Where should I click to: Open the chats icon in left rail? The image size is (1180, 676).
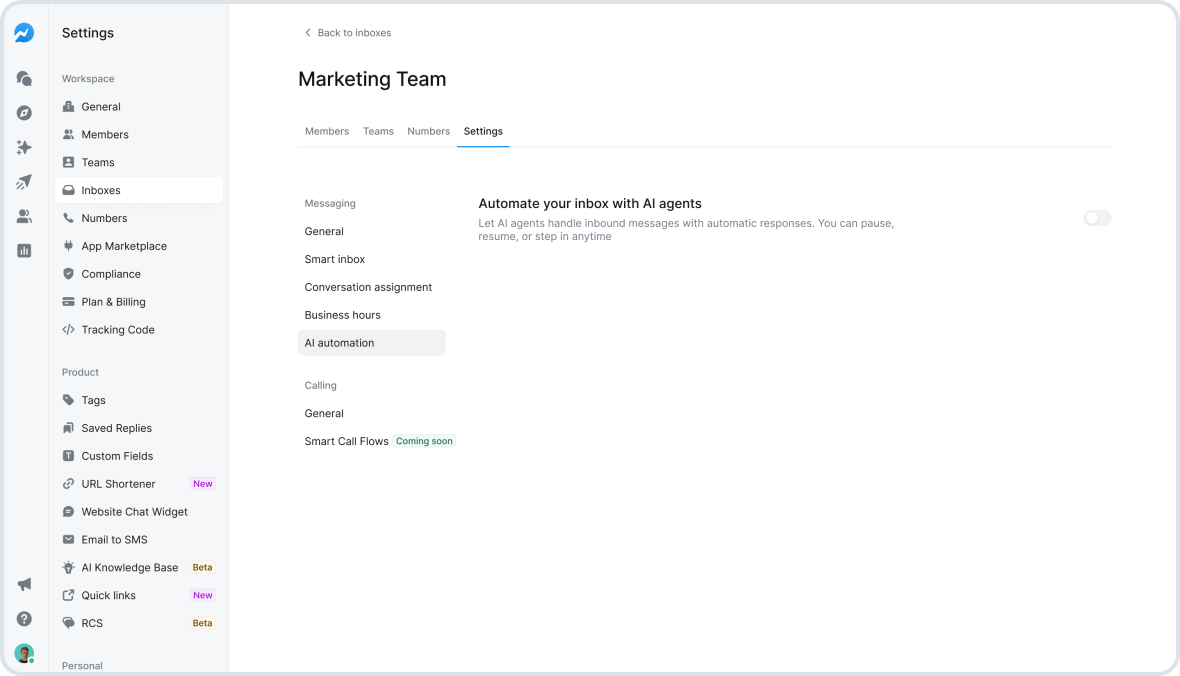[24, 78]
